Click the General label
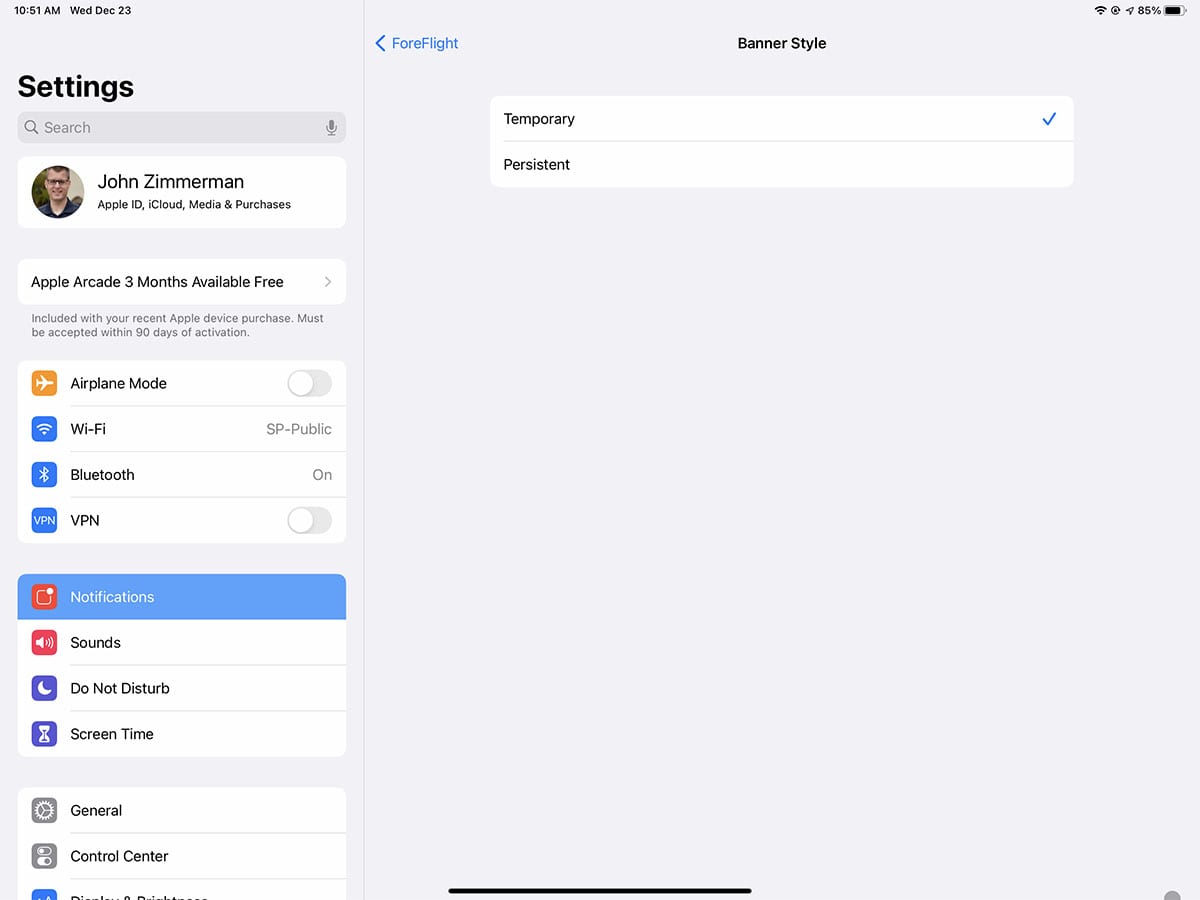 [x=96, y=810]
